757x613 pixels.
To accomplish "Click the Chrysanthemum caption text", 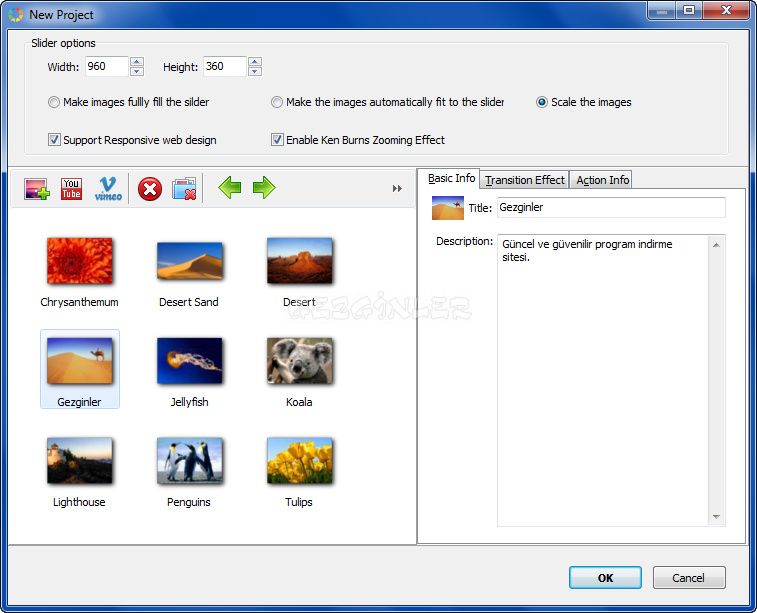I will pyautogui.click(x=79, y=302).
